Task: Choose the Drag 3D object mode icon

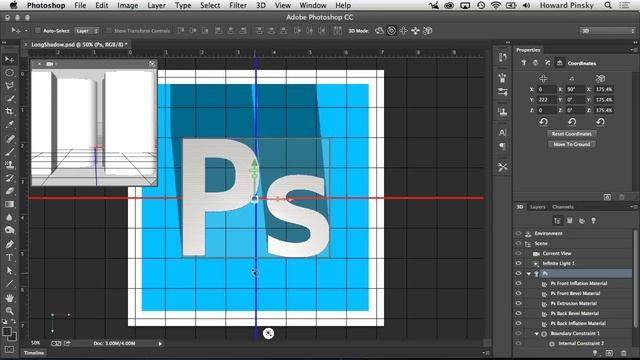Action: 403,31
